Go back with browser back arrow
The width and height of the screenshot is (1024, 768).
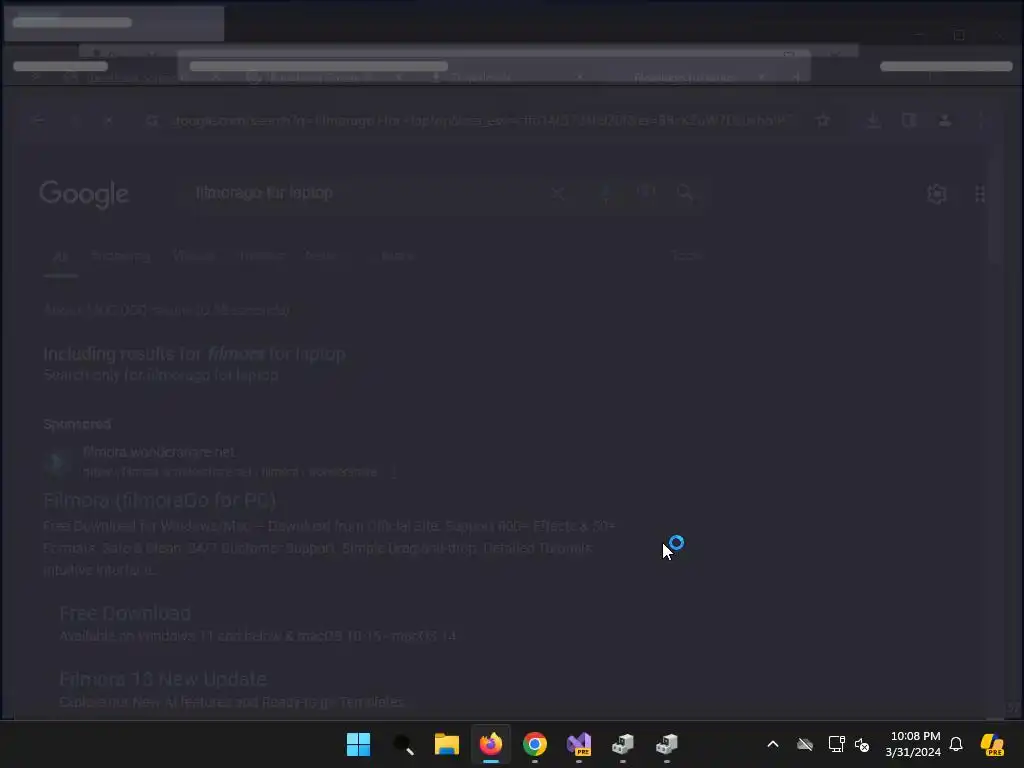[x=38, y=120]
